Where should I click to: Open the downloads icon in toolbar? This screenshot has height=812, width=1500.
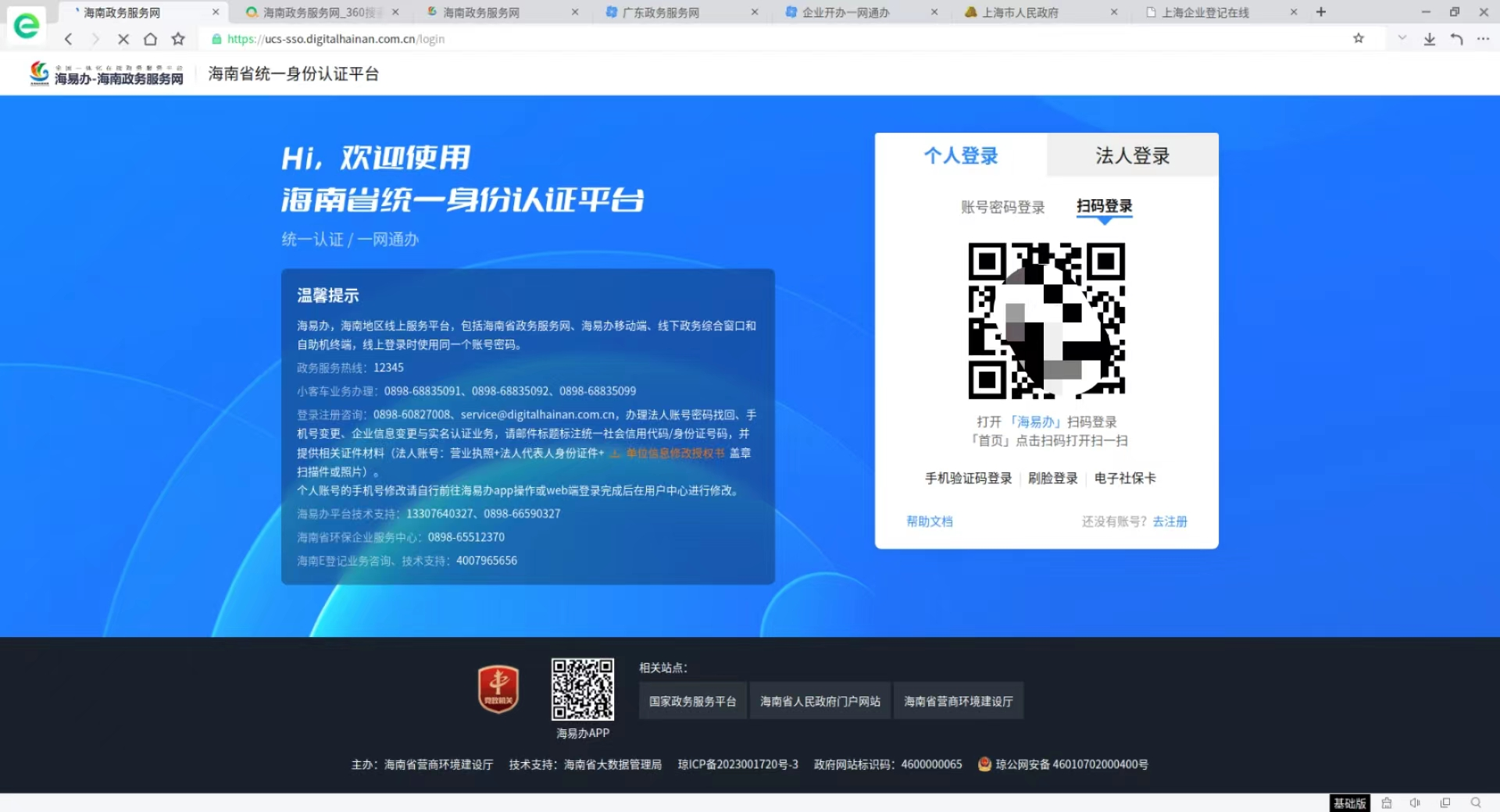click(x=1429, y=39)
